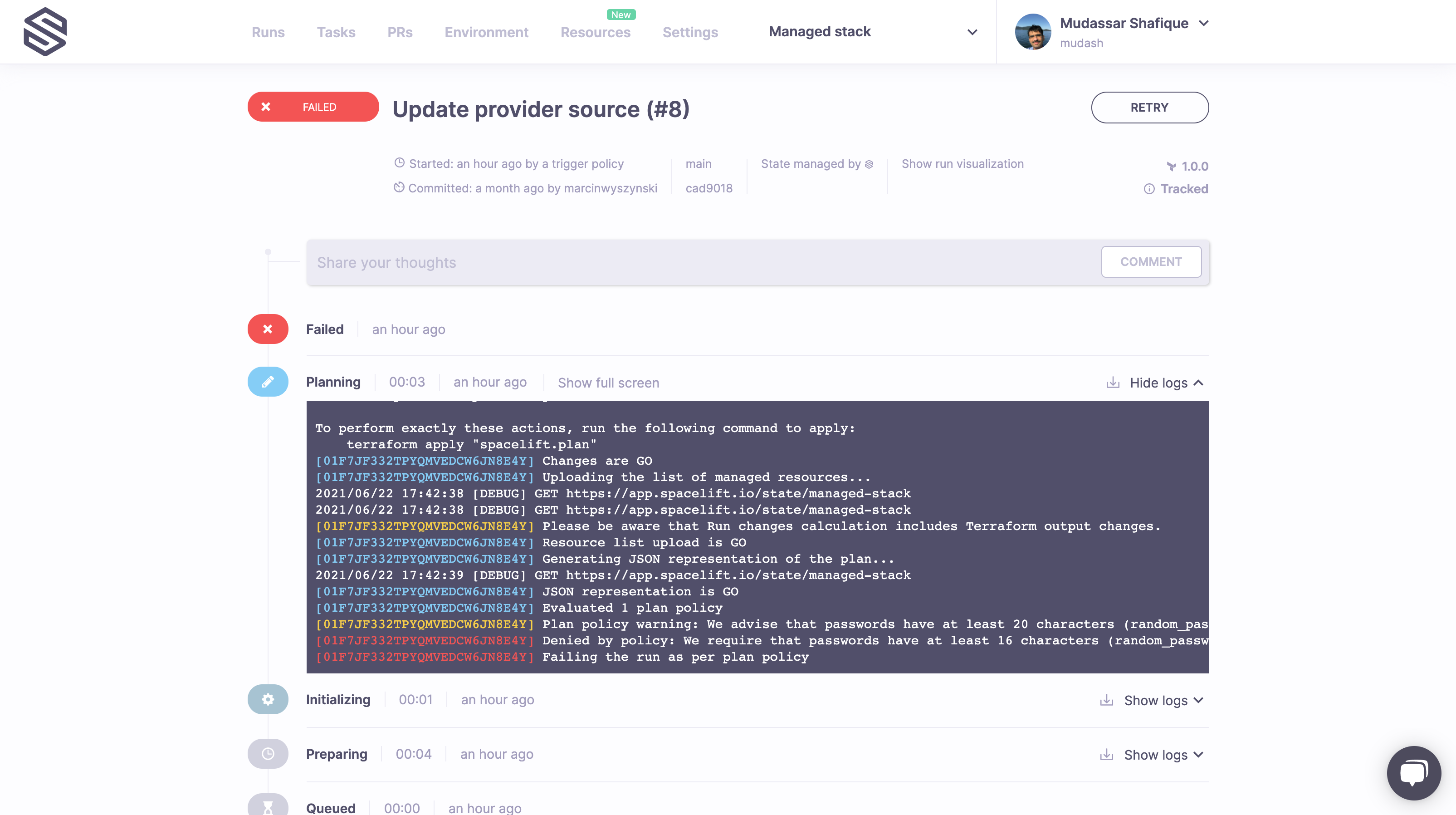The height and width of the screenshot is (815, 1456).
Task: Expand Show logs for Preparing phase
Action: 1163,755
